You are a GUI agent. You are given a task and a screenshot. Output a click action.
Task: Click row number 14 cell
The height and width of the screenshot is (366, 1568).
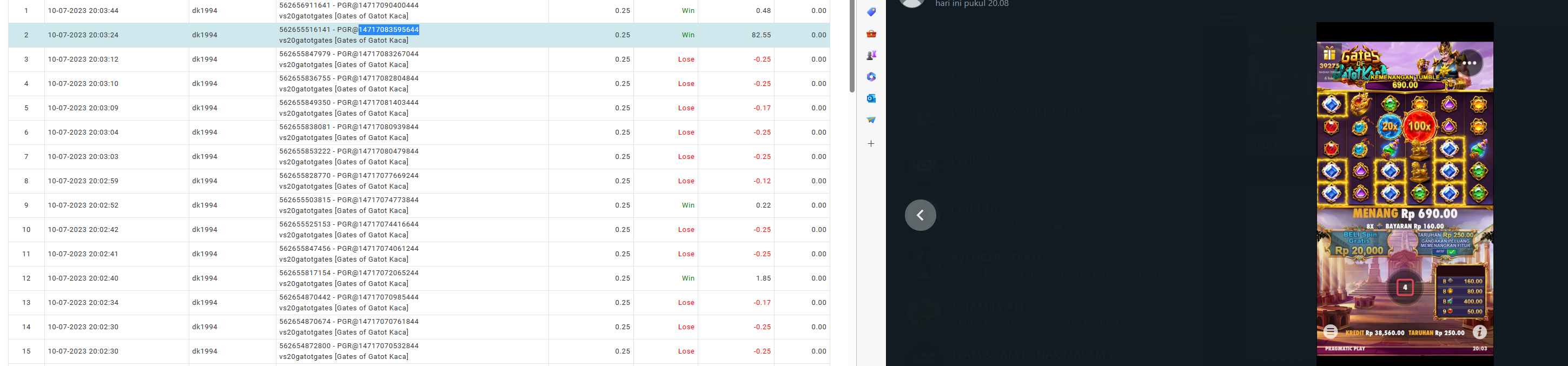coord(26,327)
